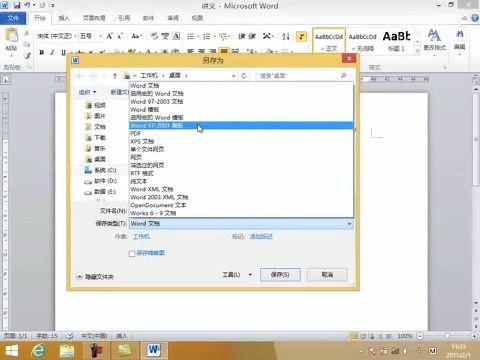Open File Explorer from the taskbar
Screen dimensions: 480x360
coord(67,351)
